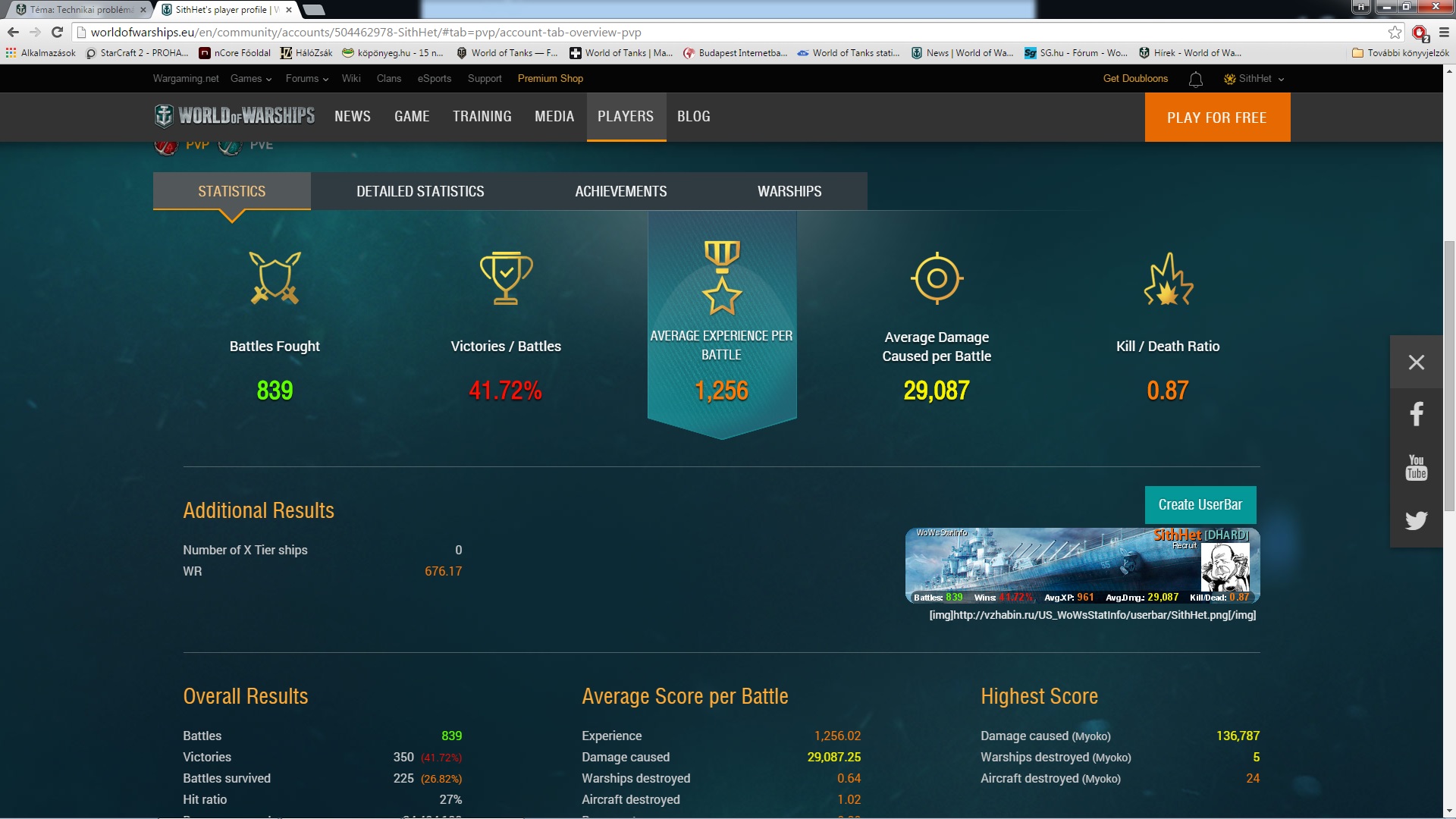This screenshot has height=819, width=1456.
Task: Switch to the PVE mode toggle
Action: (246, 145)
